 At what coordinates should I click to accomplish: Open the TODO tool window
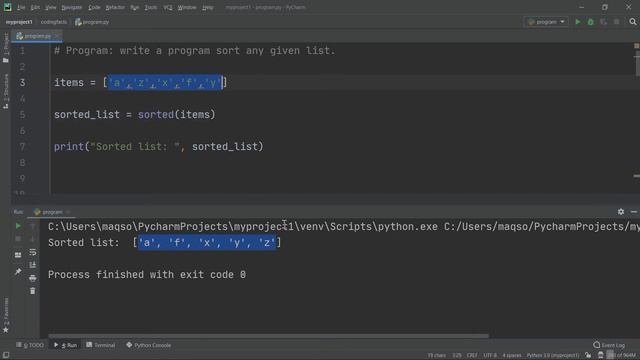coord(30,345)
